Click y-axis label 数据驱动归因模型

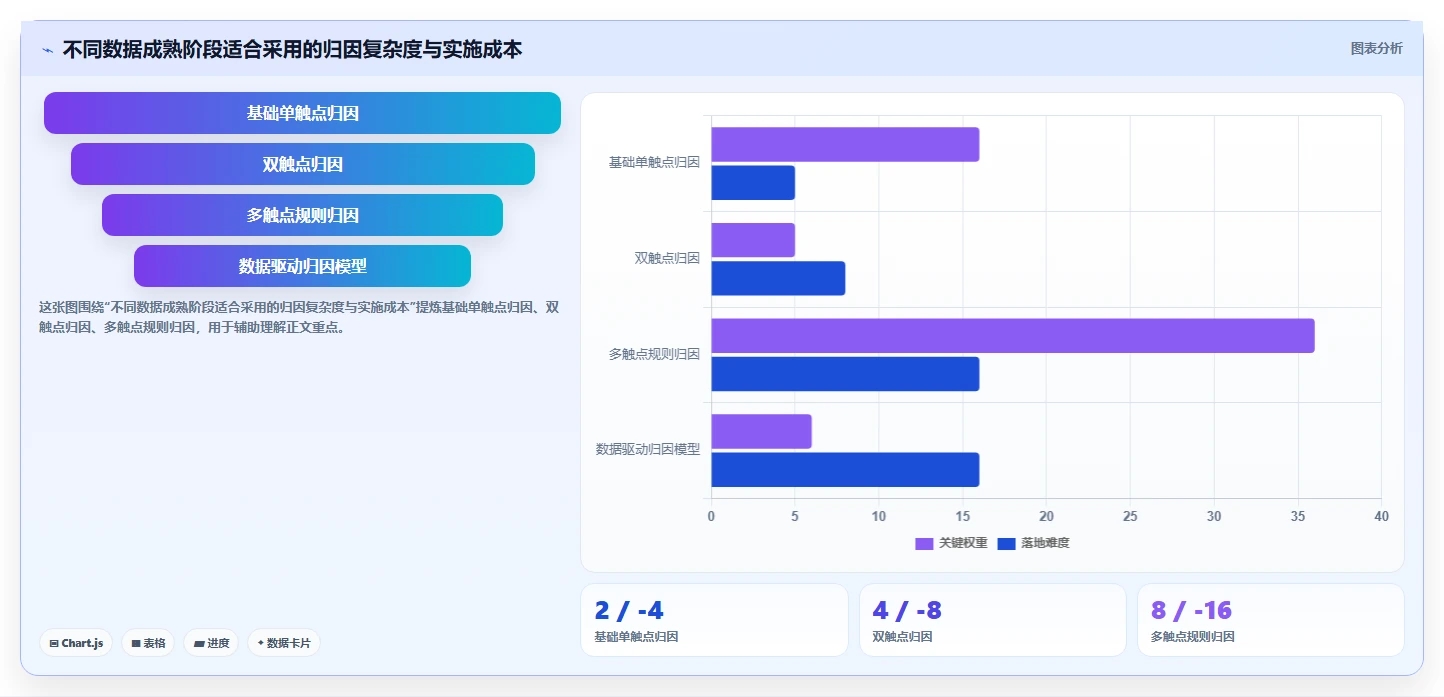click(648, 450)
